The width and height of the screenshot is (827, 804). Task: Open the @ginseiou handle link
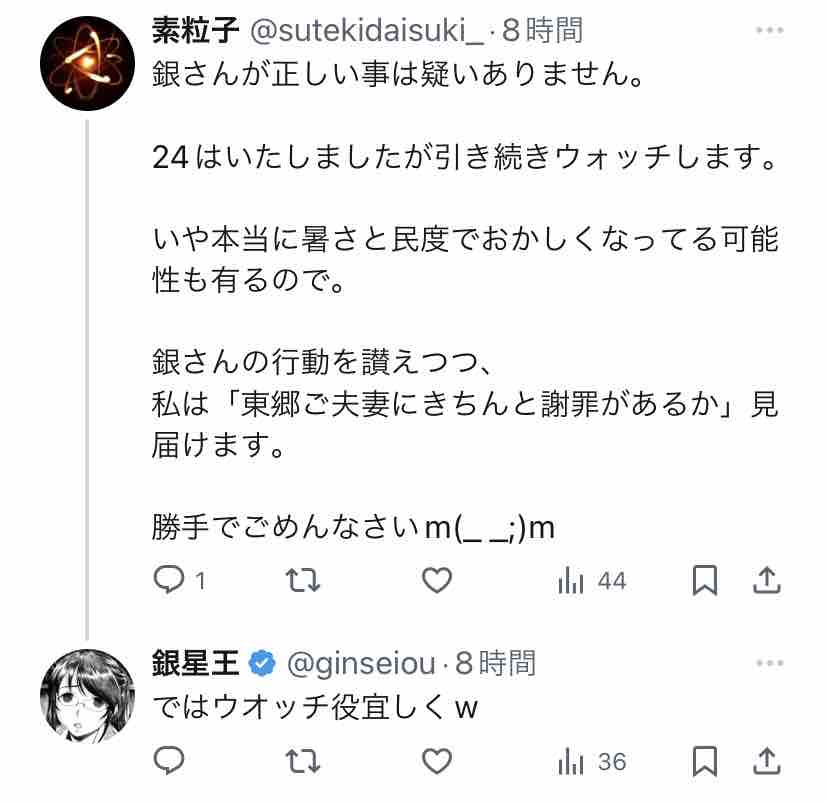(362, 663)
